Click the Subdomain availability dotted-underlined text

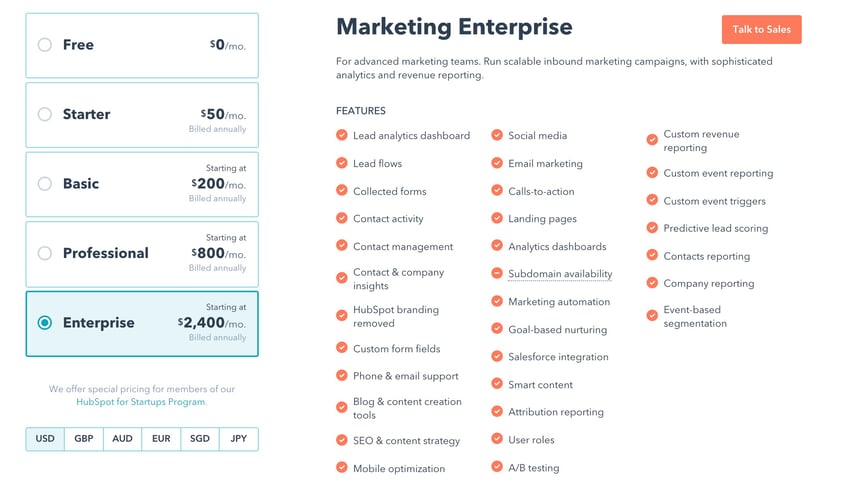click(x=560, y=274)
